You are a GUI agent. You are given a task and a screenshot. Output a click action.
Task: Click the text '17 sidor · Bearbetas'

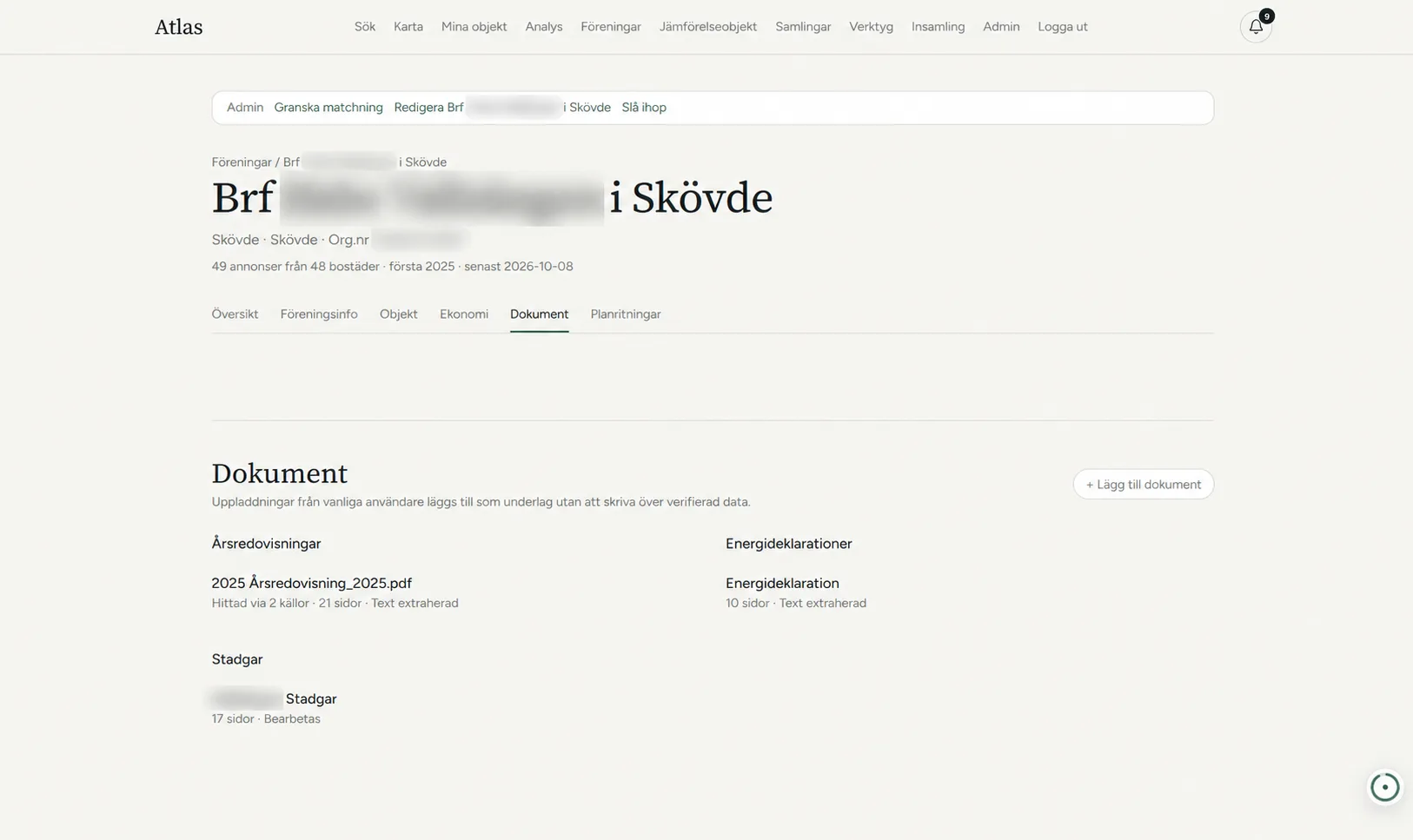(266, 719)
